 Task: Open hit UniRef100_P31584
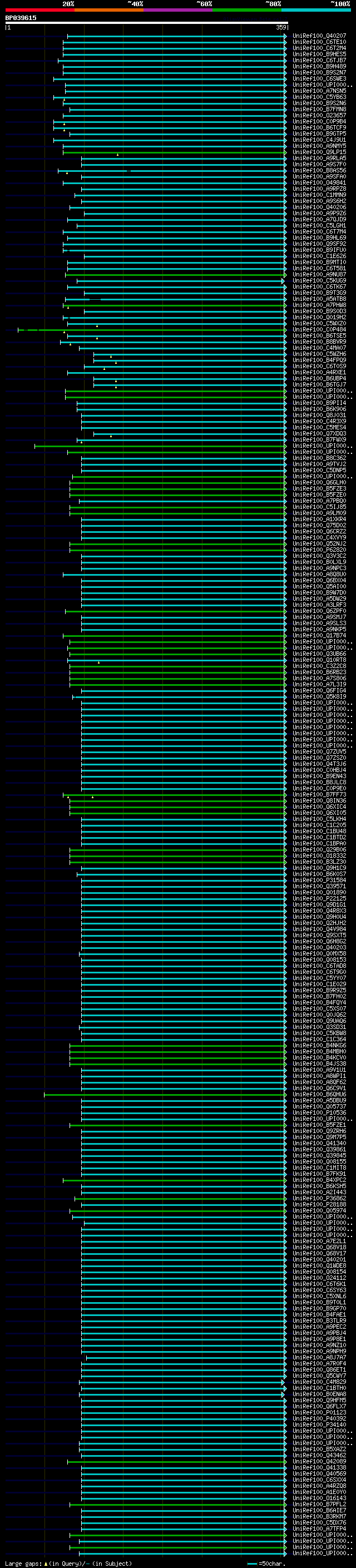(319, 880)
